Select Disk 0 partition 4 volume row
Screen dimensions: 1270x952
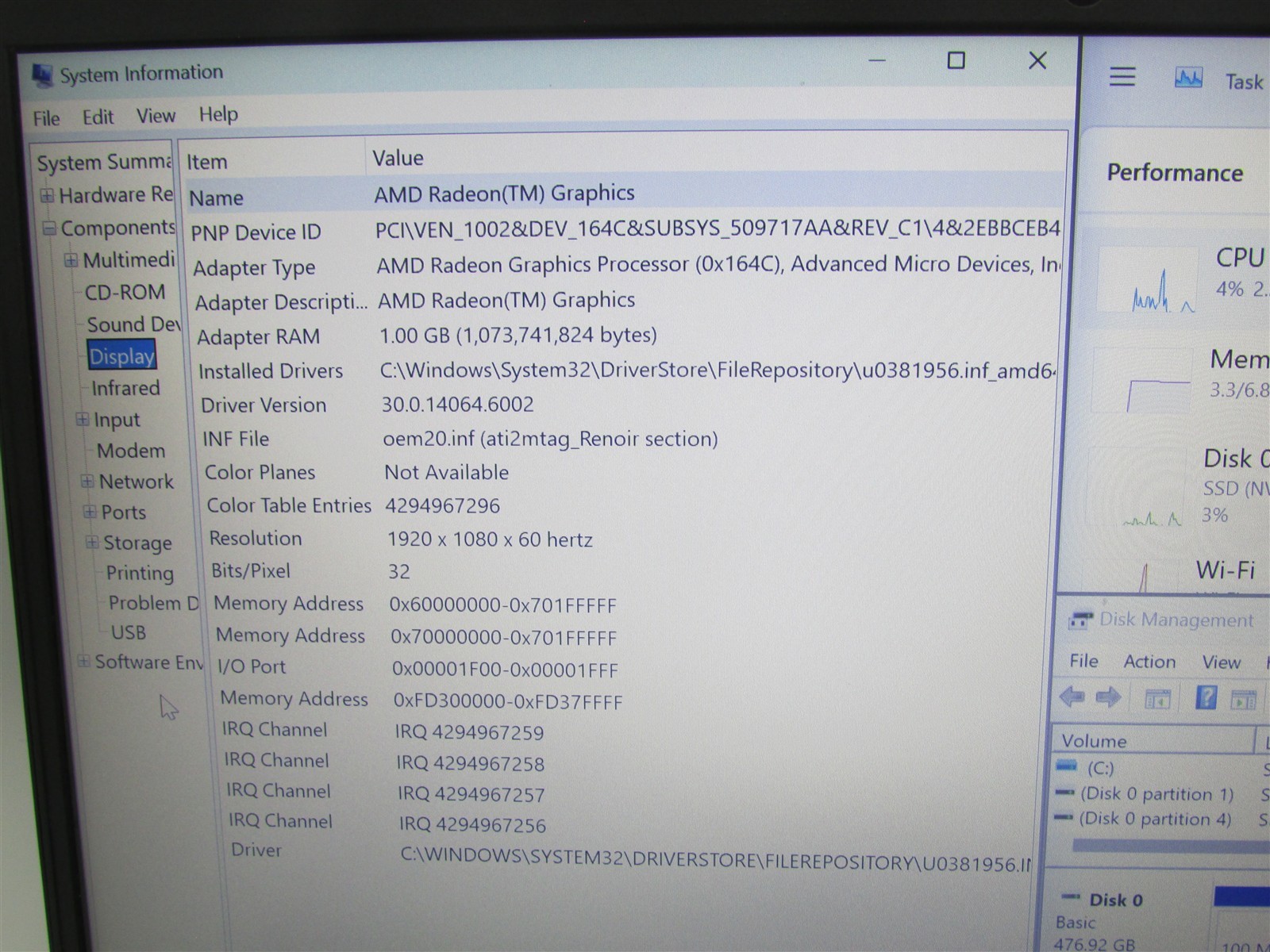1143,819
